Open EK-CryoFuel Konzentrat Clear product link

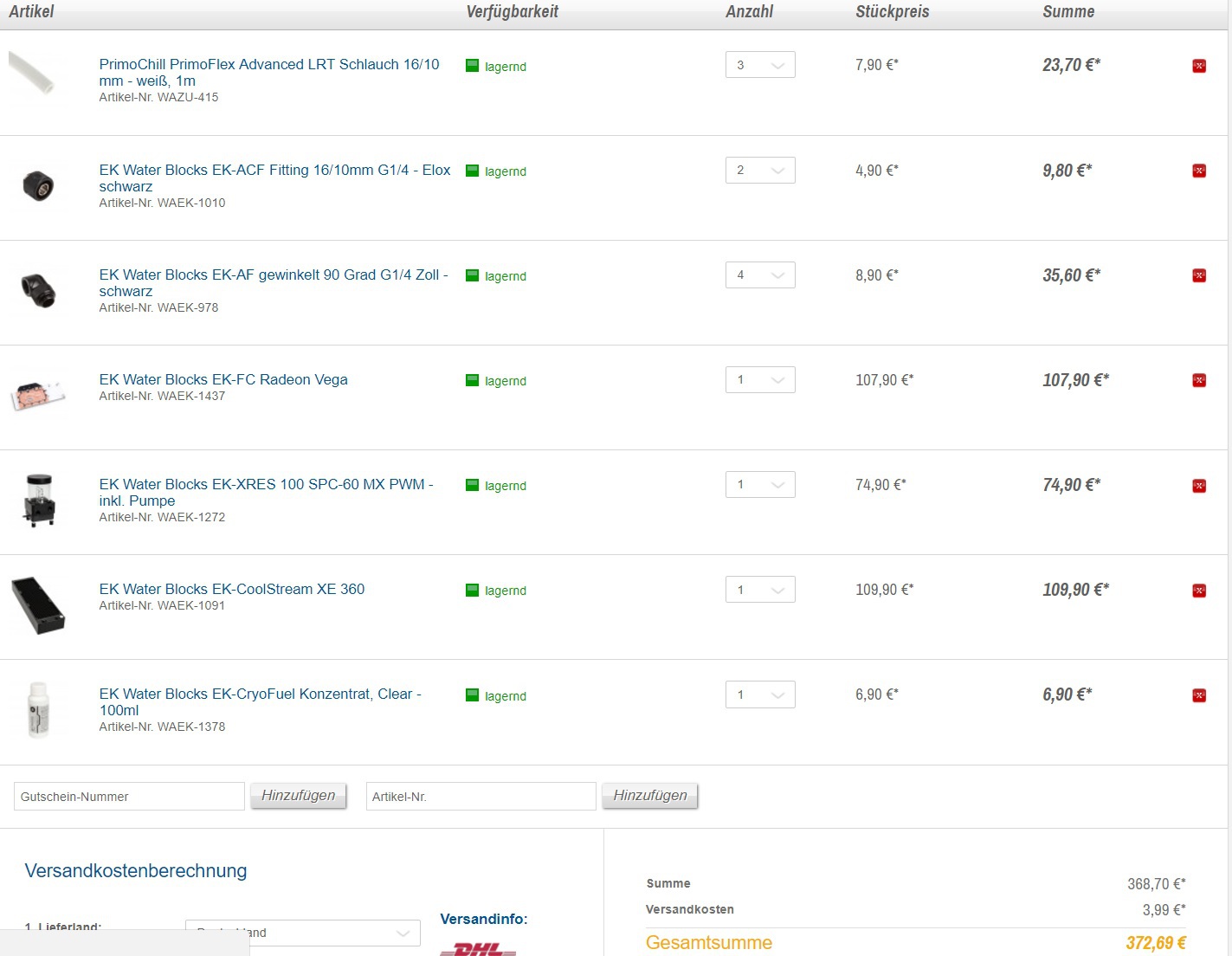260,701
